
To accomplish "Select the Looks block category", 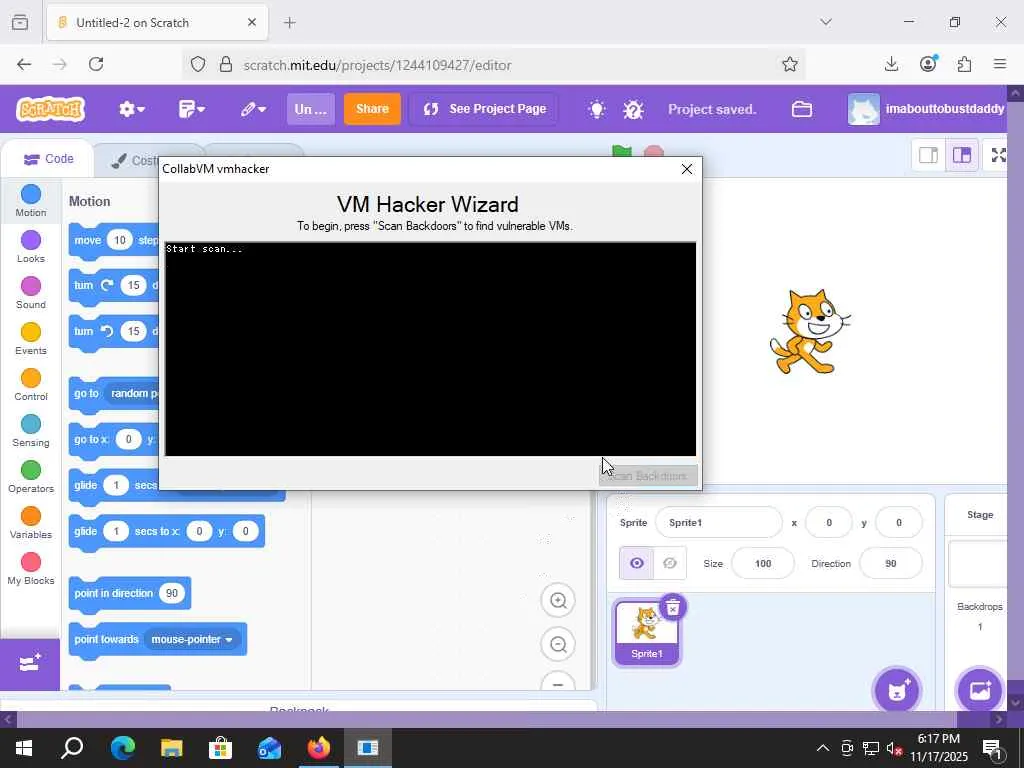I will click(x=31, y=247).
